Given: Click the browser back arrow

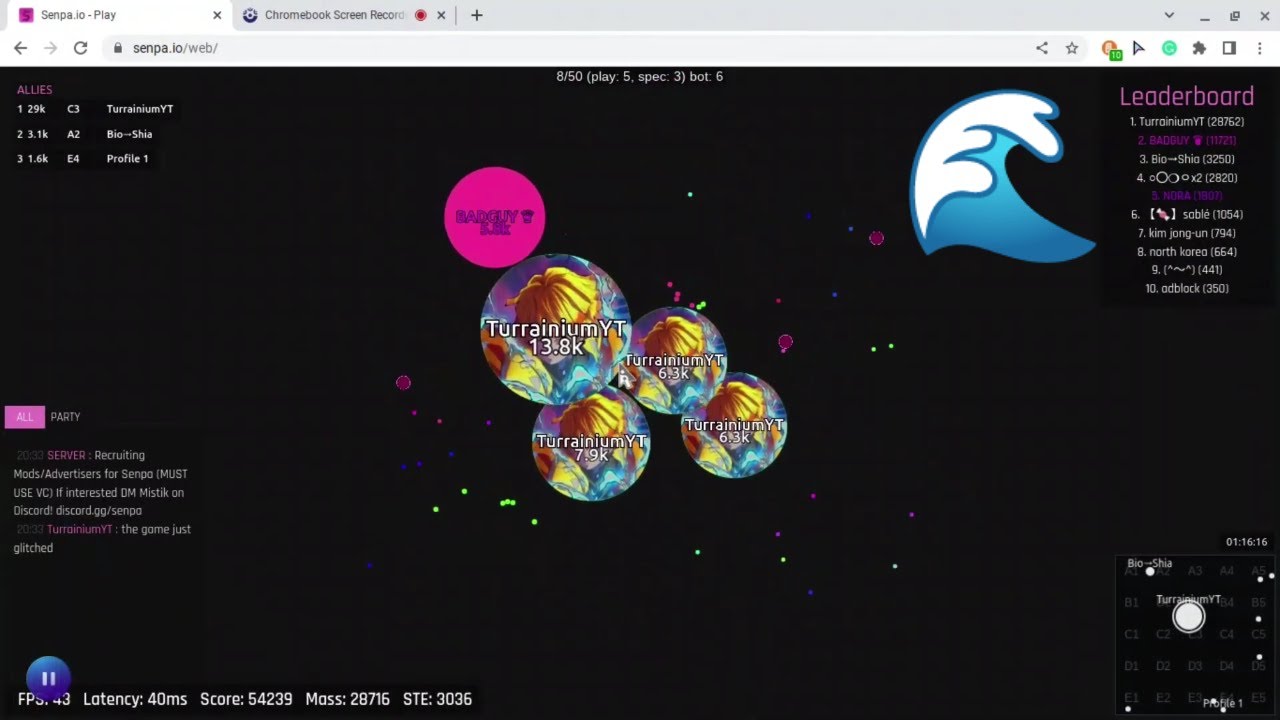Looking at the screenshot, I should 21,48.
